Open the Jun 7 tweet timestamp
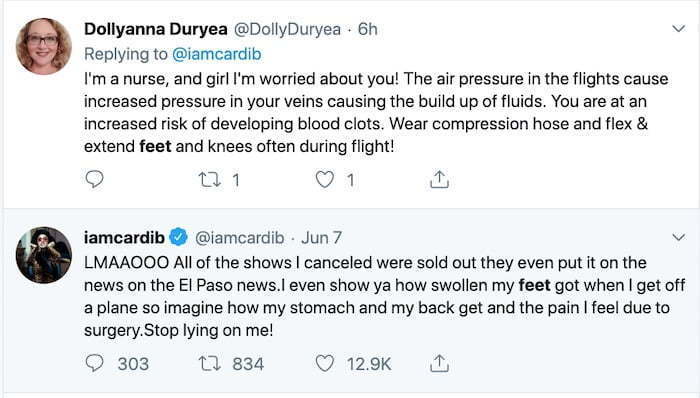This screenshot has height=398, width=700. pyautogui.click(x=321, y=237)
